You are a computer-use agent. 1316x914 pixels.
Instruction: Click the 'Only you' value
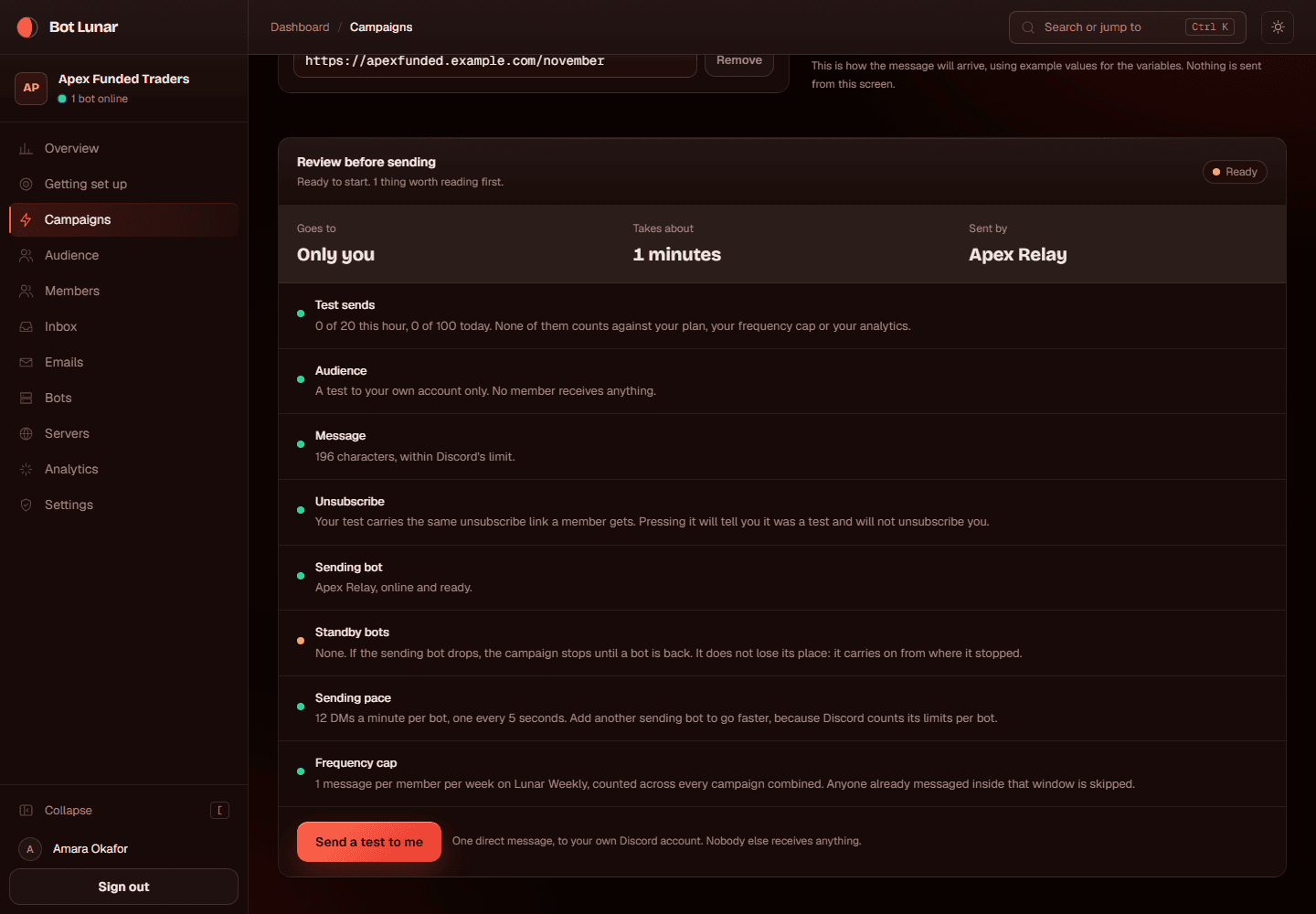[335, 255]
